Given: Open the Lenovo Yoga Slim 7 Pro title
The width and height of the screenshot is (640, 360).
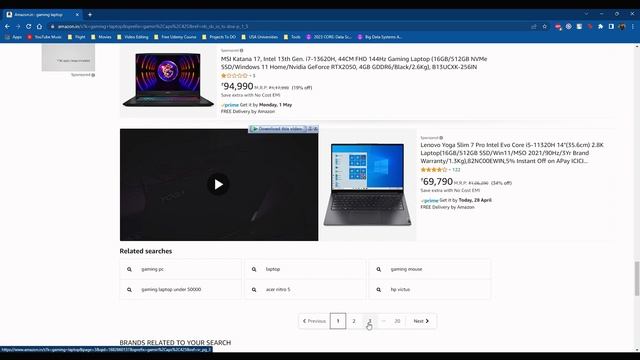Looking at the screenshot, I should click(x=512, y=153).
